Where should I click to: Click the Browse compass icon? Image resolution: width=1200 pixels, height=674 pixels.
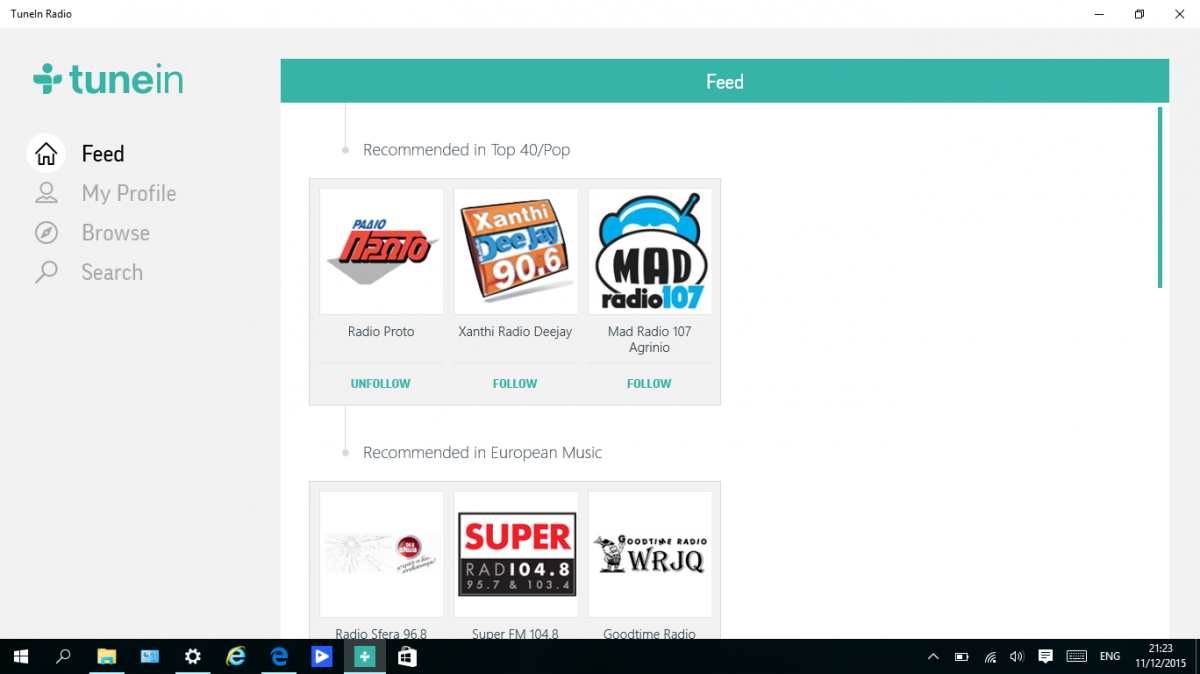pos(46,233)
